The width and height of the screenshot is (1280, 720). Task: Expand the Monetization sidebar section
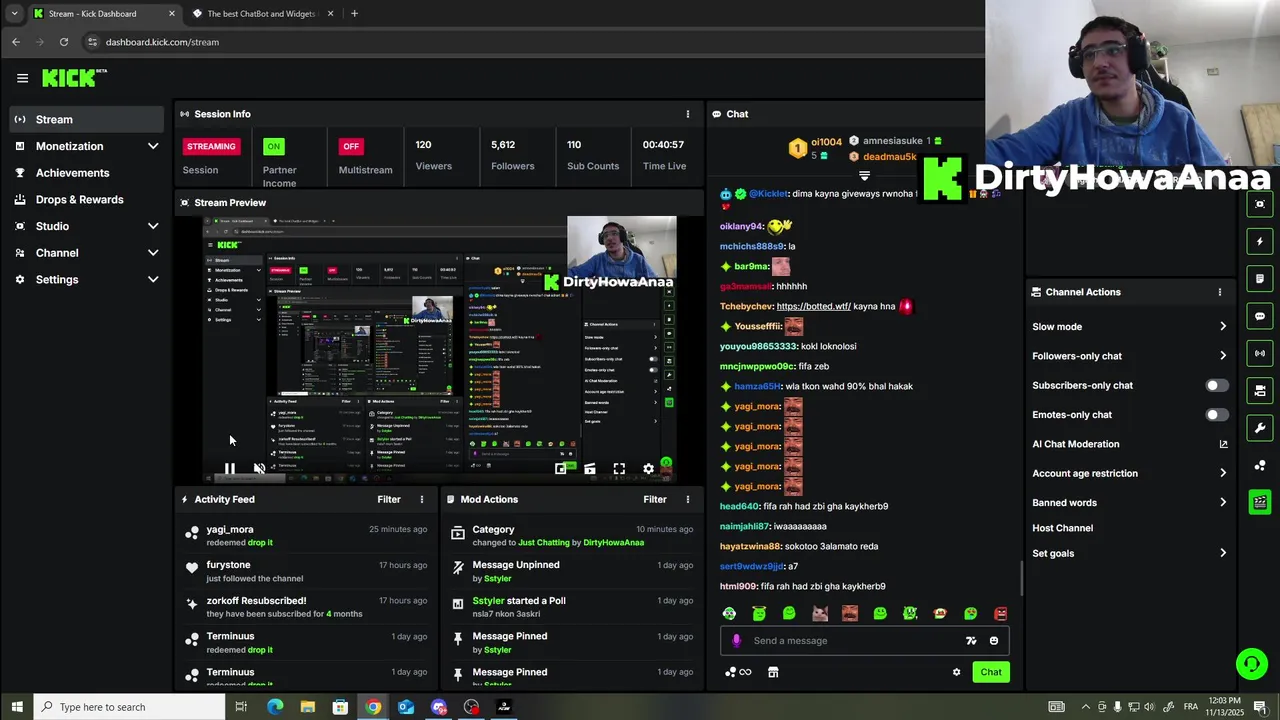click(153, 146)
